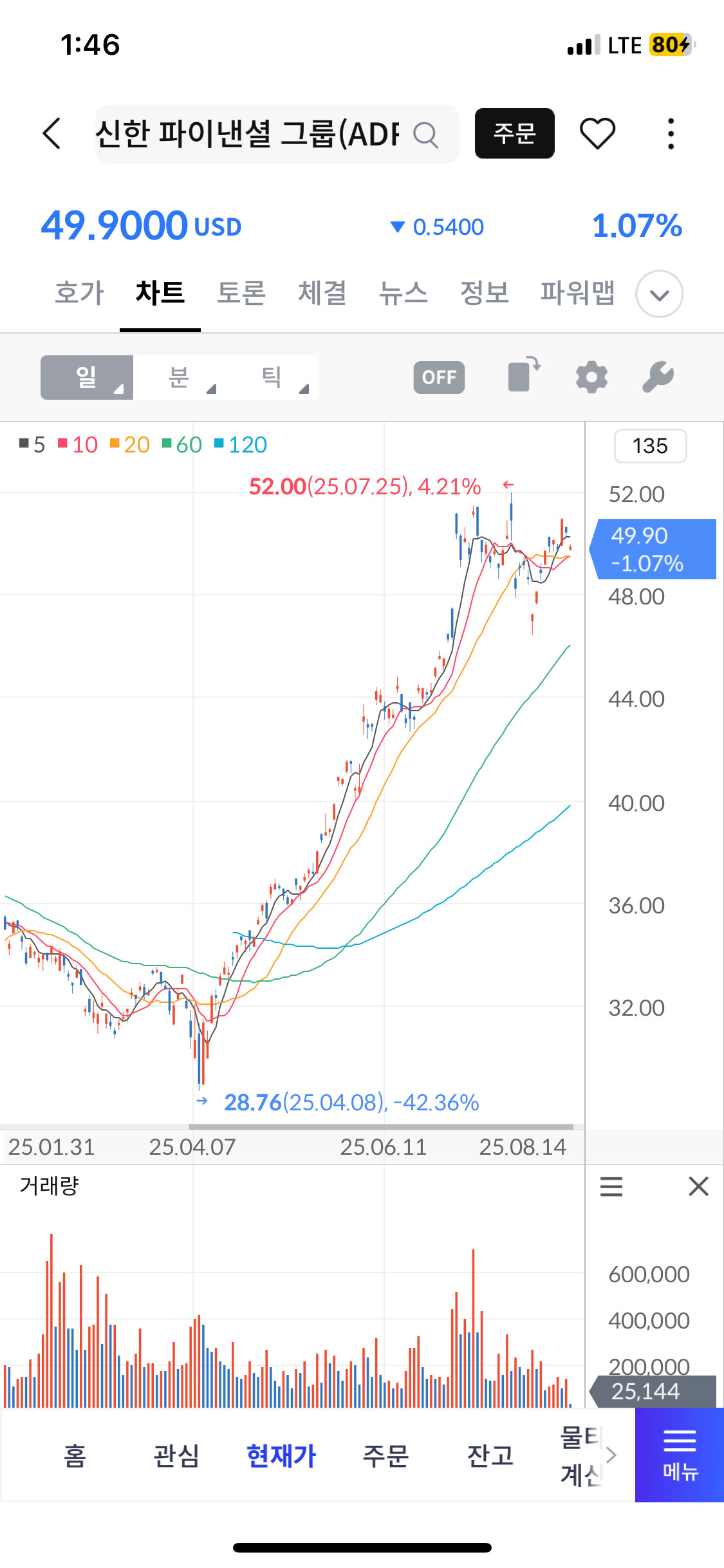724x1568 pixels.
Task: Close the volume indicator panel
Action: (698, 1186)
